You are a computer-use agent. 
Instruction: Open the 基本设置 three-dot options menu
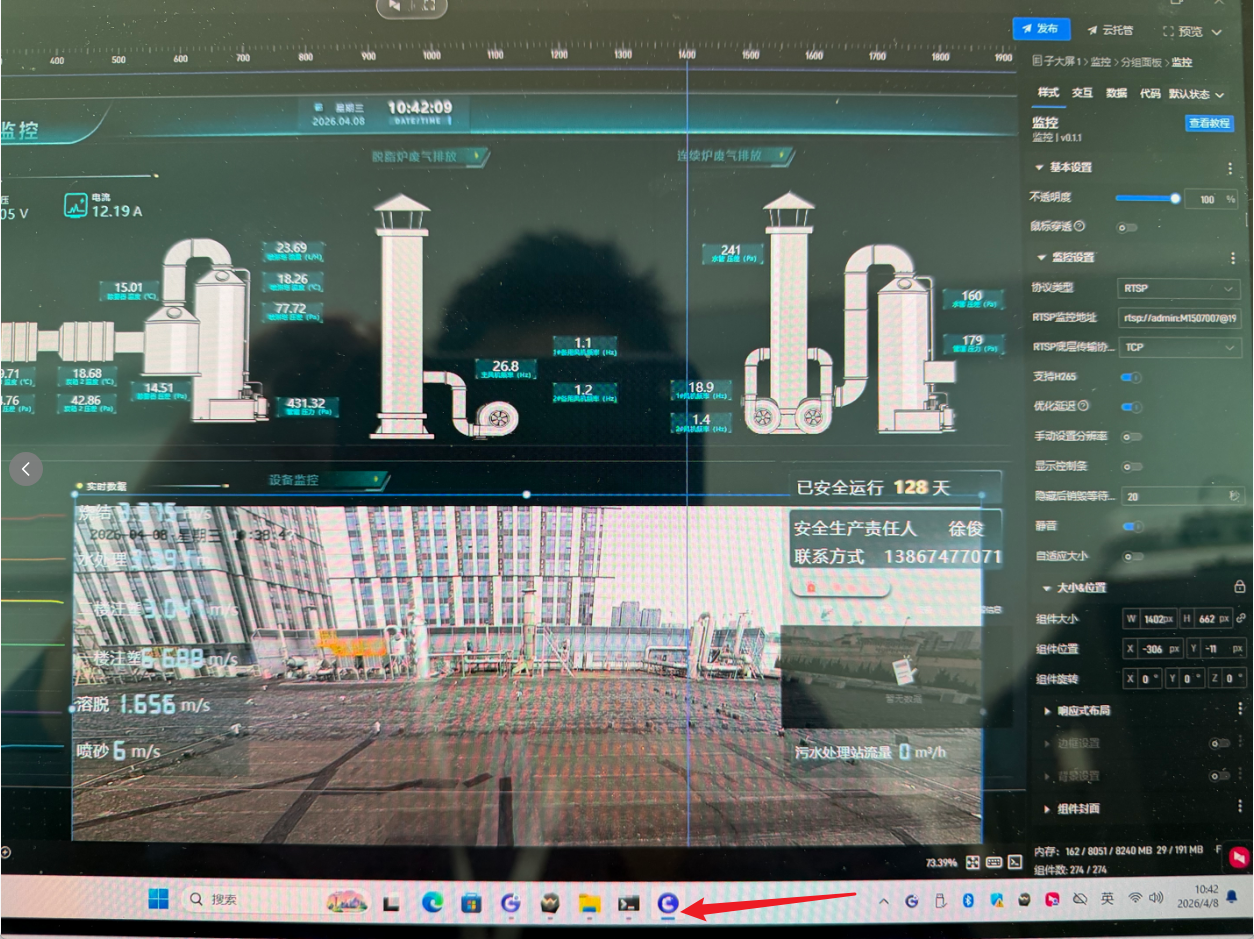pyautogui.click(x=1230, y=168)
